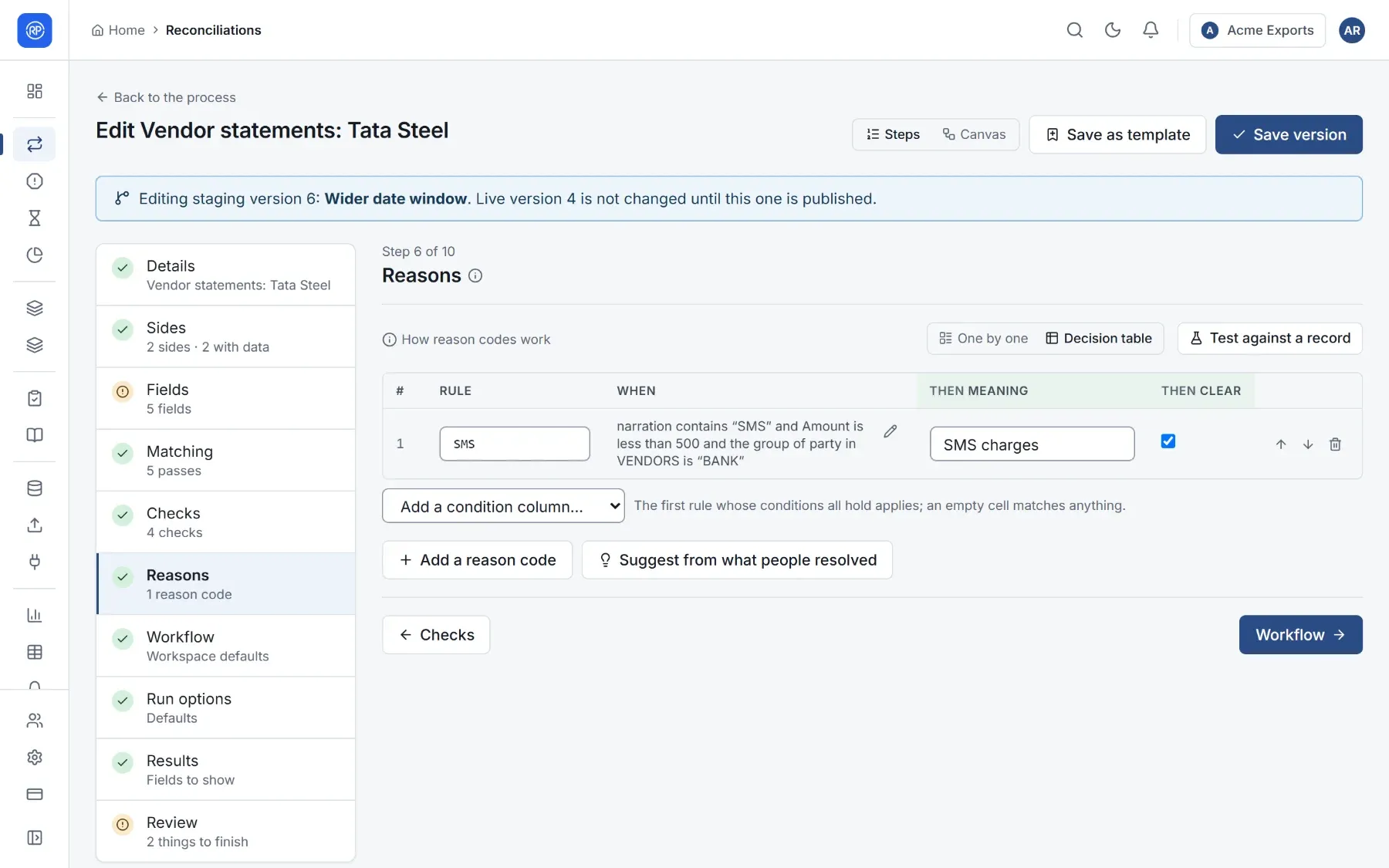Open the pie chart sidebar icon

click(x=35, y=255)
